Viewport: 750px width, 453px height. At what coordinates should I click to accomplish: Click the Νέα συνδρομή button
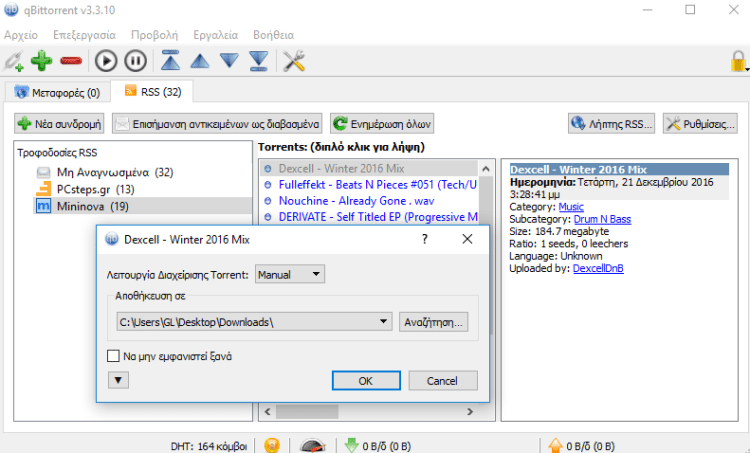(x=59, y=124)
